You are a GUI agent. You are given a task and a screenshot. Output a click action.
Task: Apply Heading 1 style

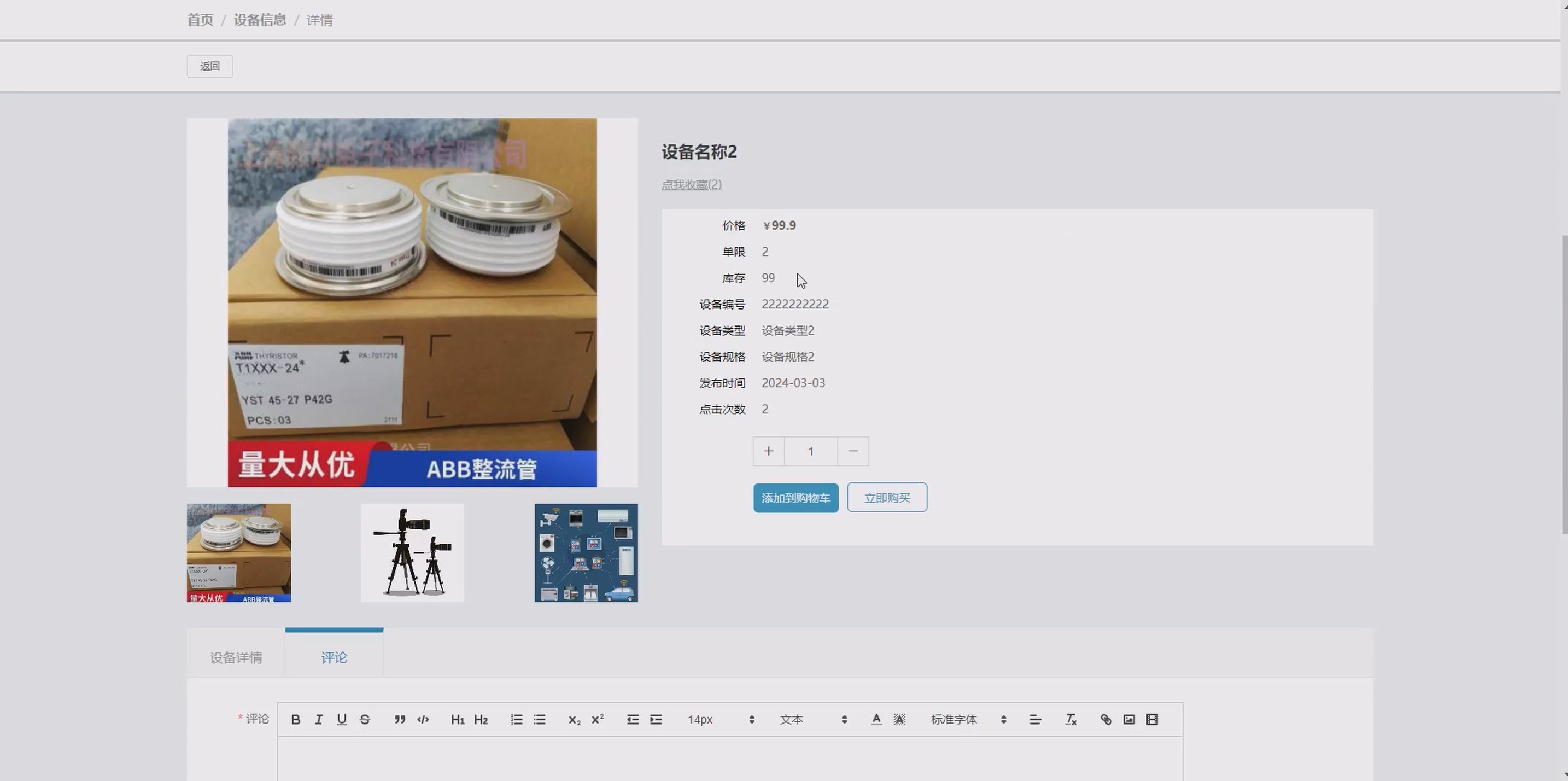coord(458,720)
